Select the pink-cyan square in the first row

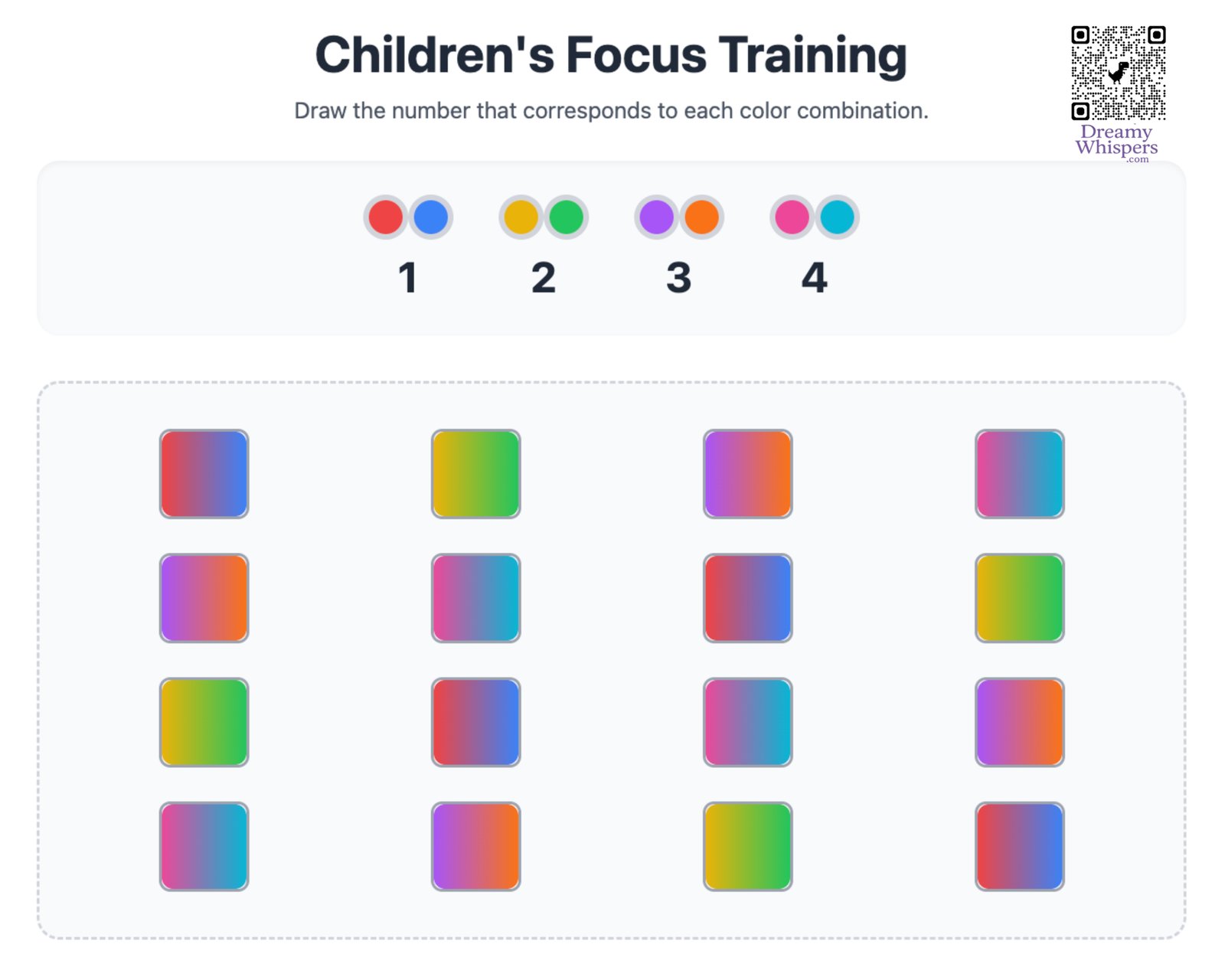click(1020, 474)
